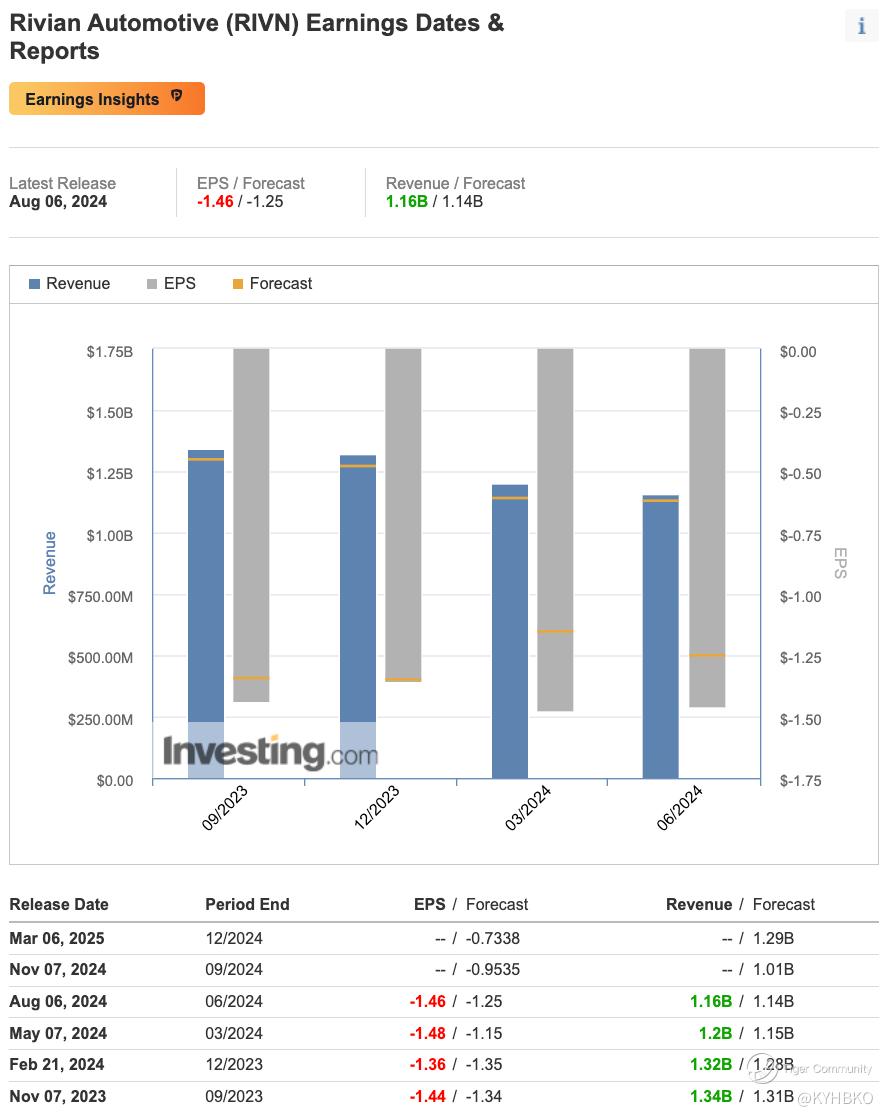This screenshot has width=890, height=1118.
Task: Click the Nov 07, 2024 release date
Action: [x=58, y=970]
